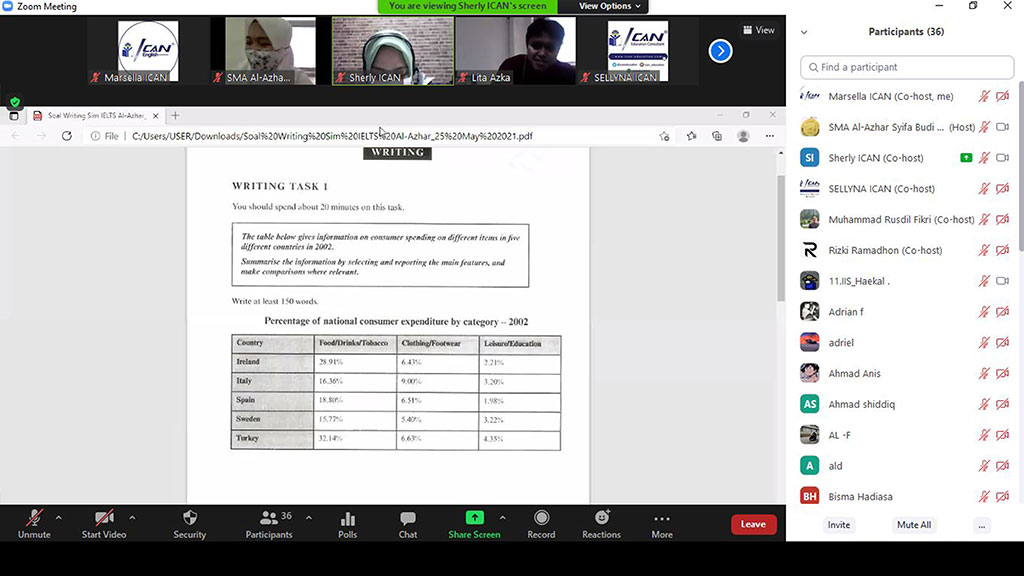
Task: Click the Find a participant search field
Action: point(907,67)
